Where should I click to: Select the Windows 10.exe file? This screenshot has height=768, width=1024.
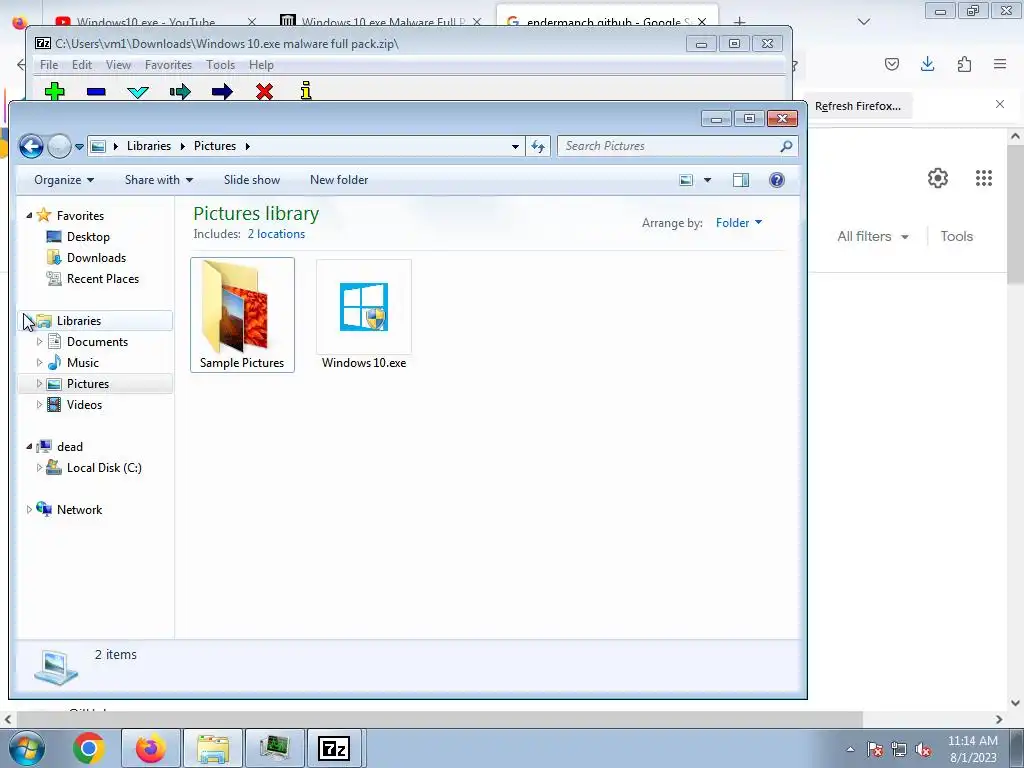click(364, 315)
